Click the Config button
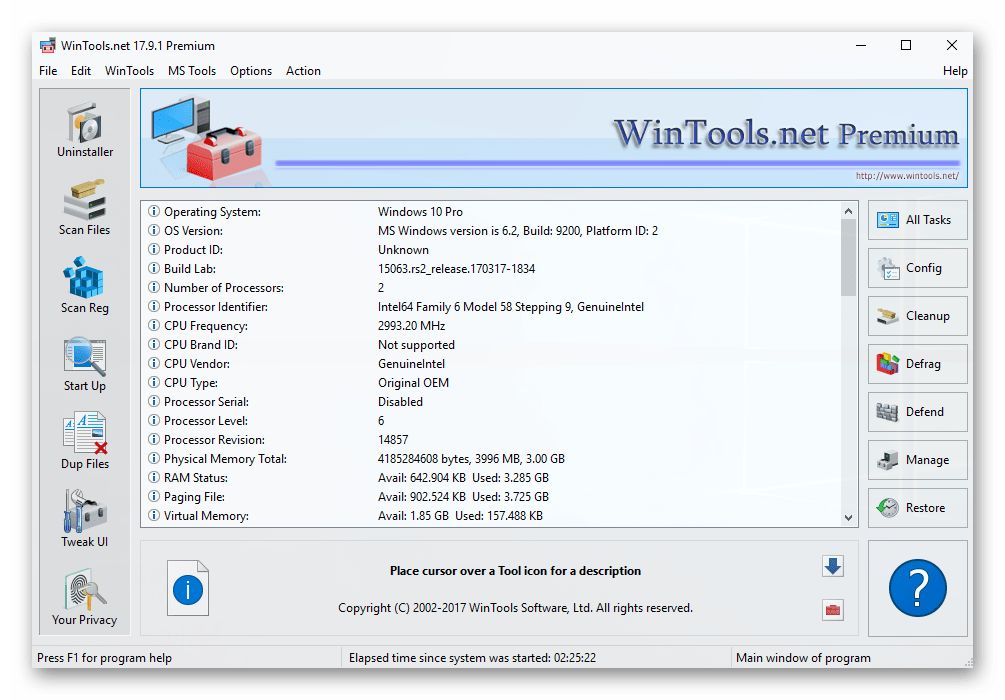Image resolution: width=1005 pixels, height=700 pixels. [917, 268]
